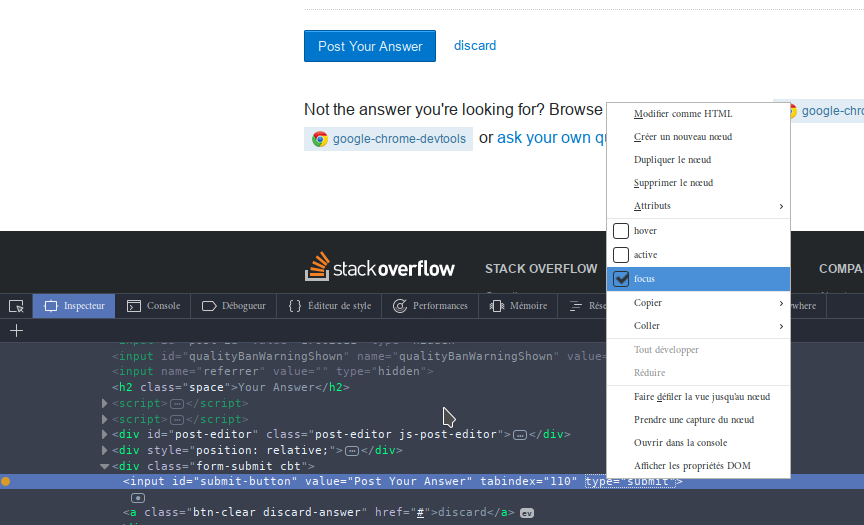Choose Faire défiler la vue jusqu'au nœud
This screenshot has height=525, width=864.
pos(698,397)
